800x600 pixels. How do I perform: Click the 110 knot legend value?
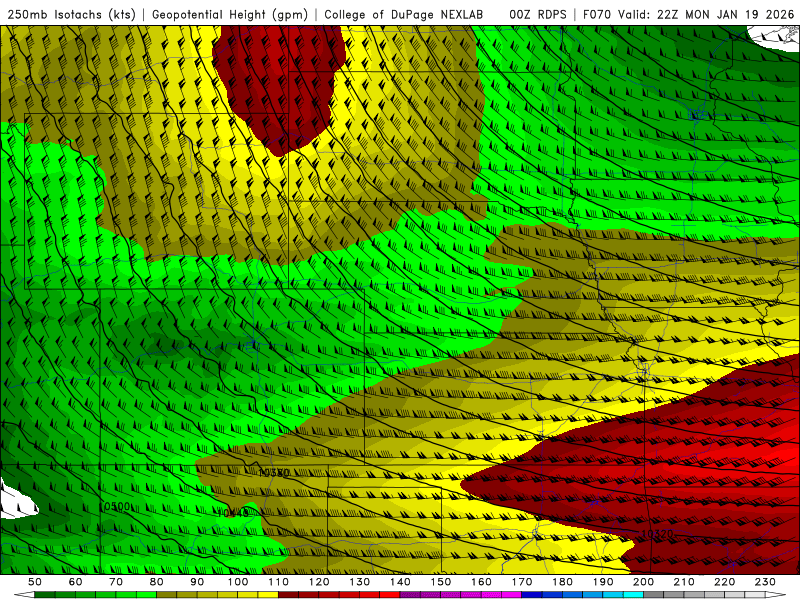pyautogui.click(x=279, y=582)
